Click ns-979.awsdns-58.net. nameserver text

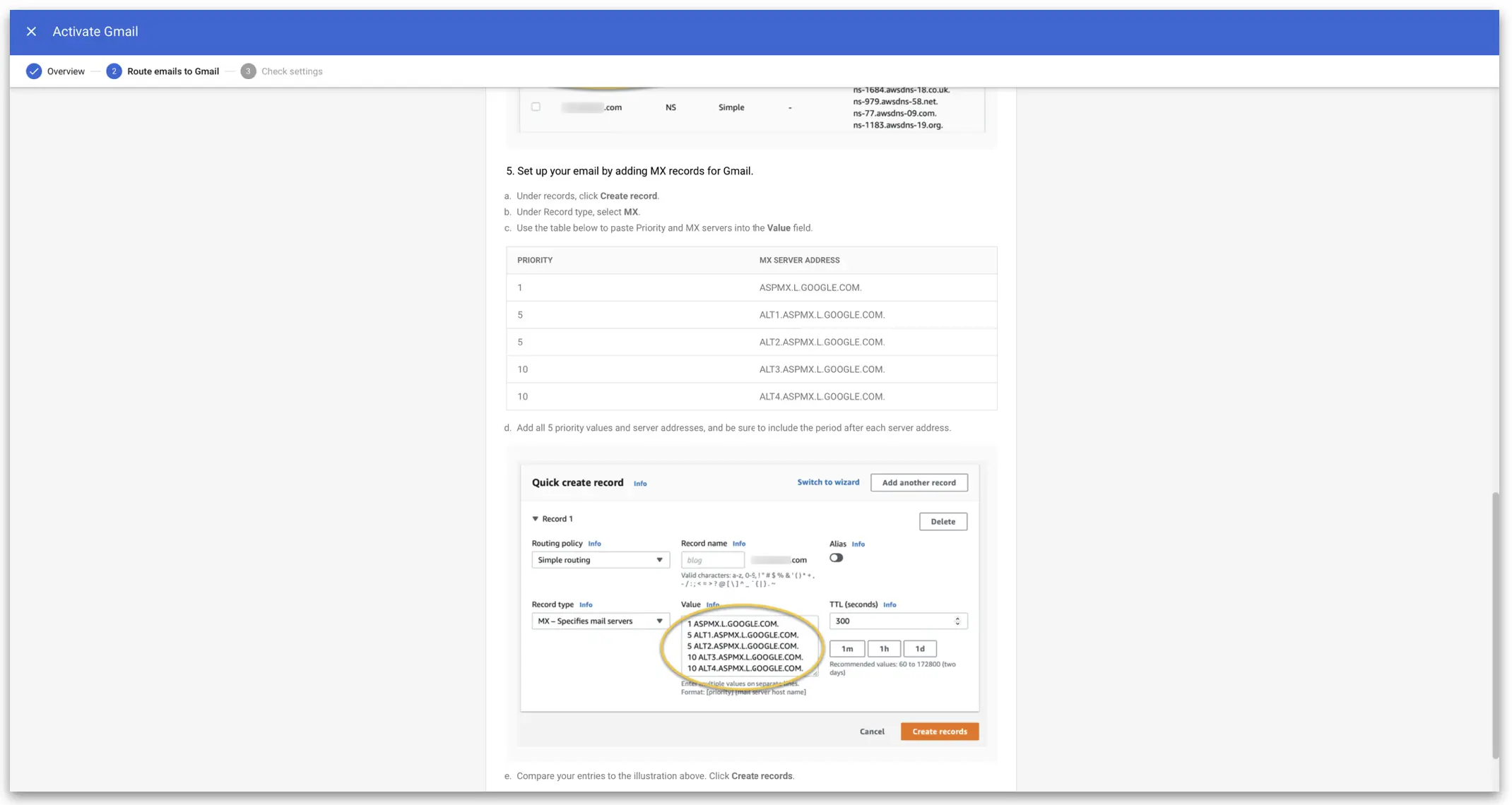(895, 102)
